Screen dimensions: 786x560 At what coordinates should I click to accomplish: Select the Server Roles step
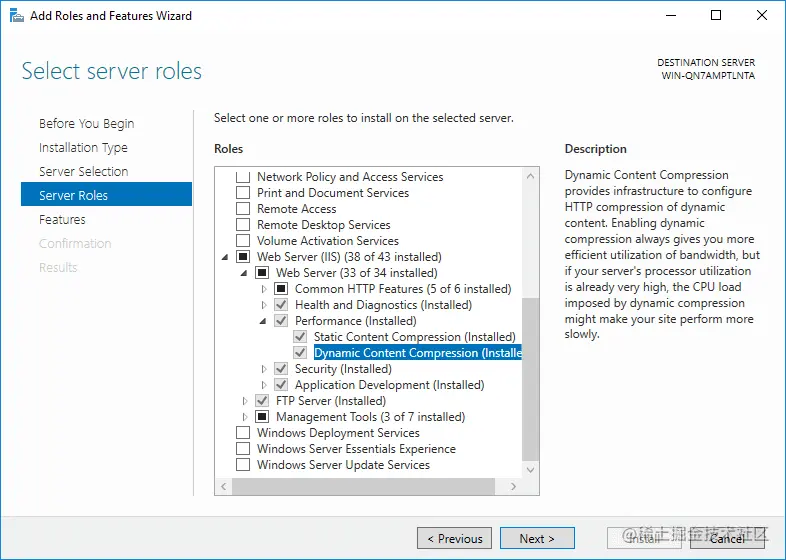[106, 194]
